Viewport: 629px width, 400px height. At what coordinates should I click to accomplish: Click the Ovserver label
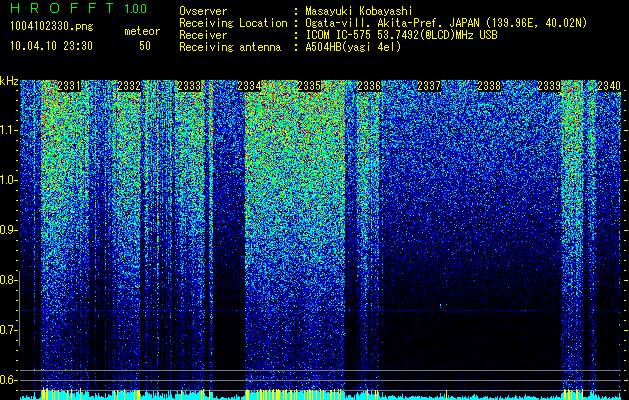click(203, 11)
